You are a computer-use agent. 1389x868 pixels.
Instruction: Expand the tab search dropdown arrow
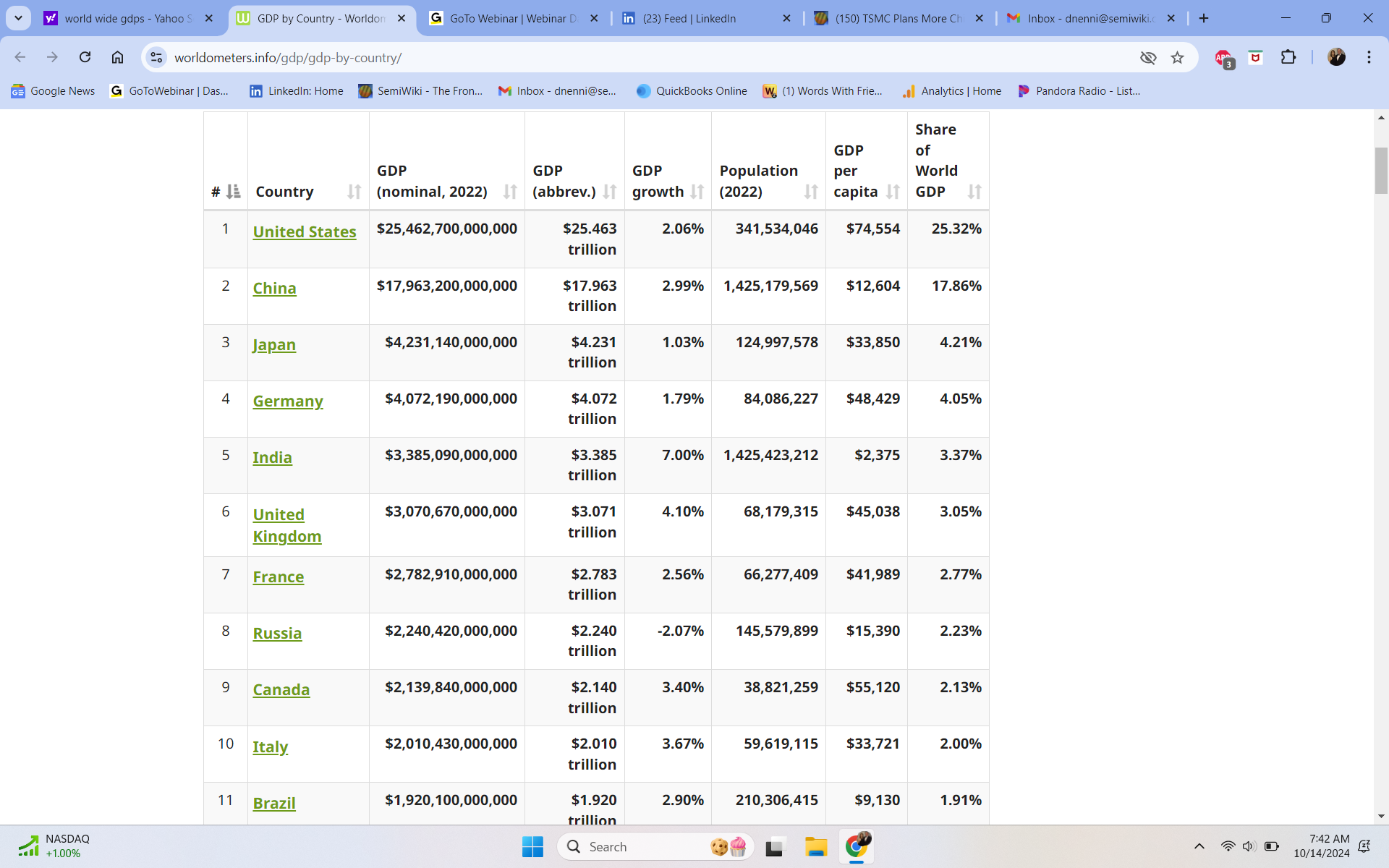click(18, 18)
